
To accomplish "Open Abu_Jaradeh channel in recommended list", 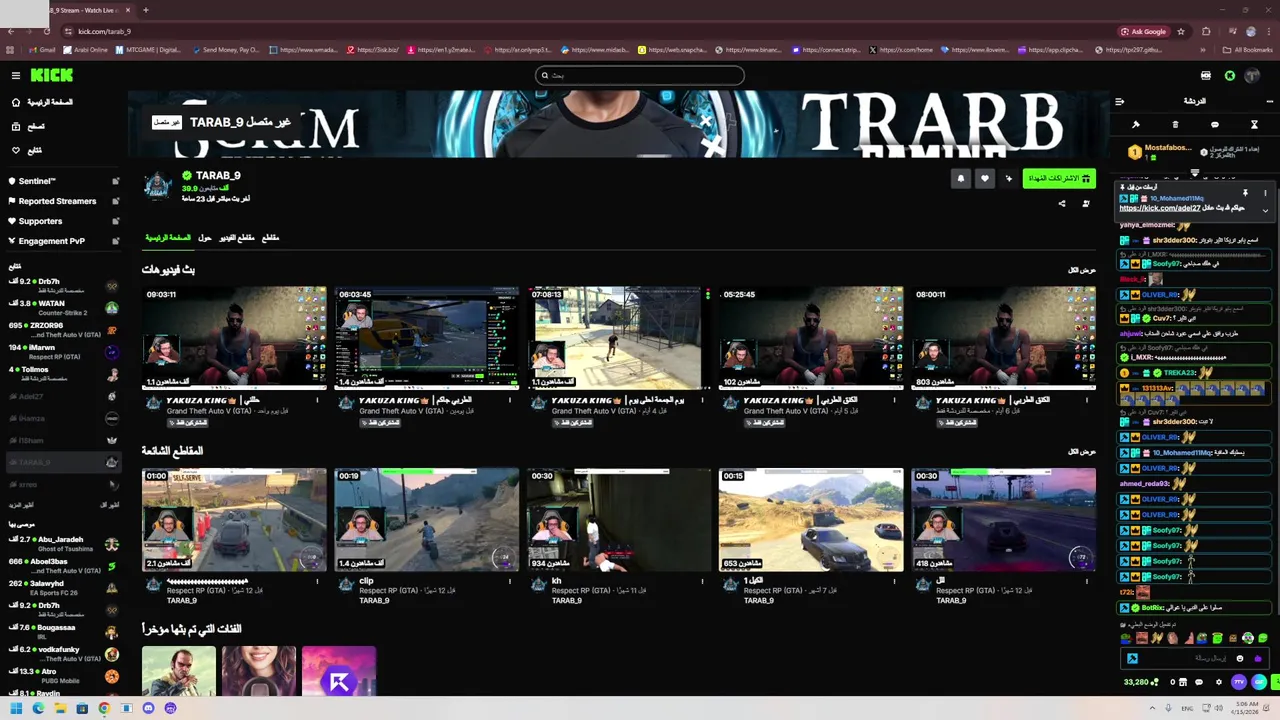I will [x=63, y=544].
